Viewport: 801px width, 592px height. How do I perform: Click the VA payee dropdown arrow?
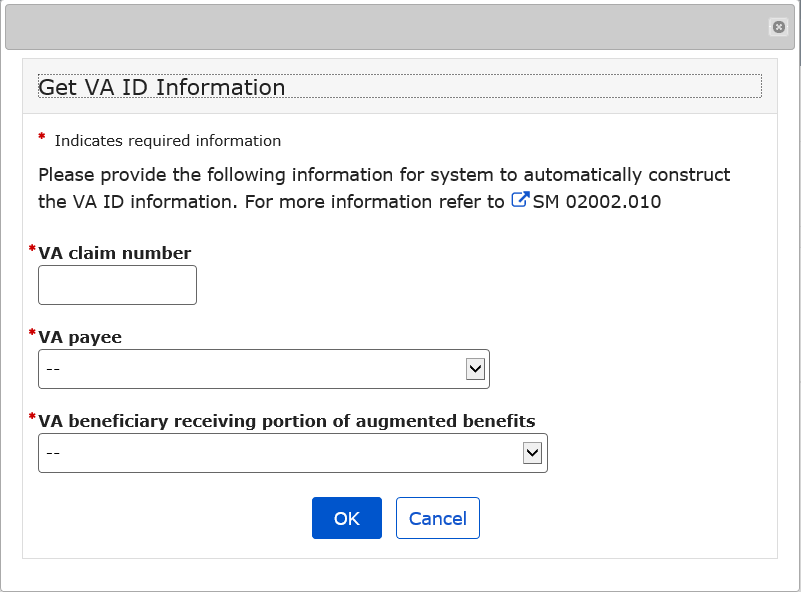click(x=475, y=369)
